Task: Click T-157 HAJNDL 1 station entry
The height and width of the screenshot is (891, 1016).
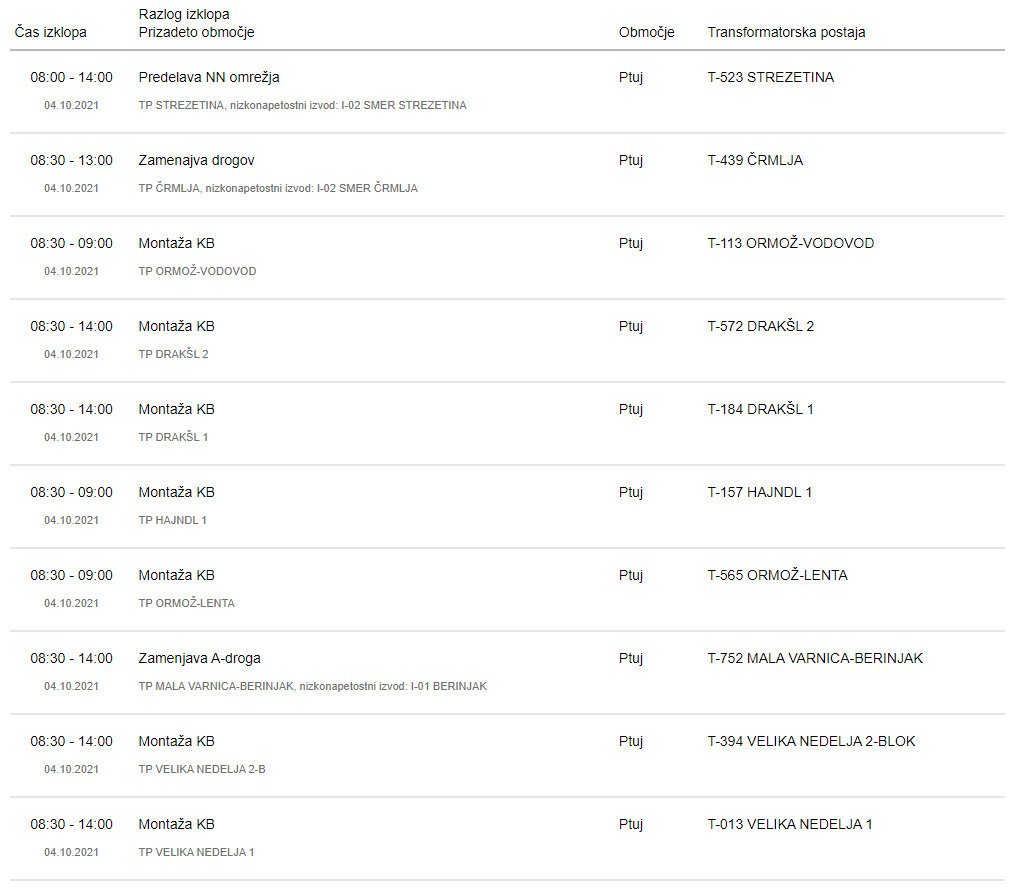Action: [759, 492]
